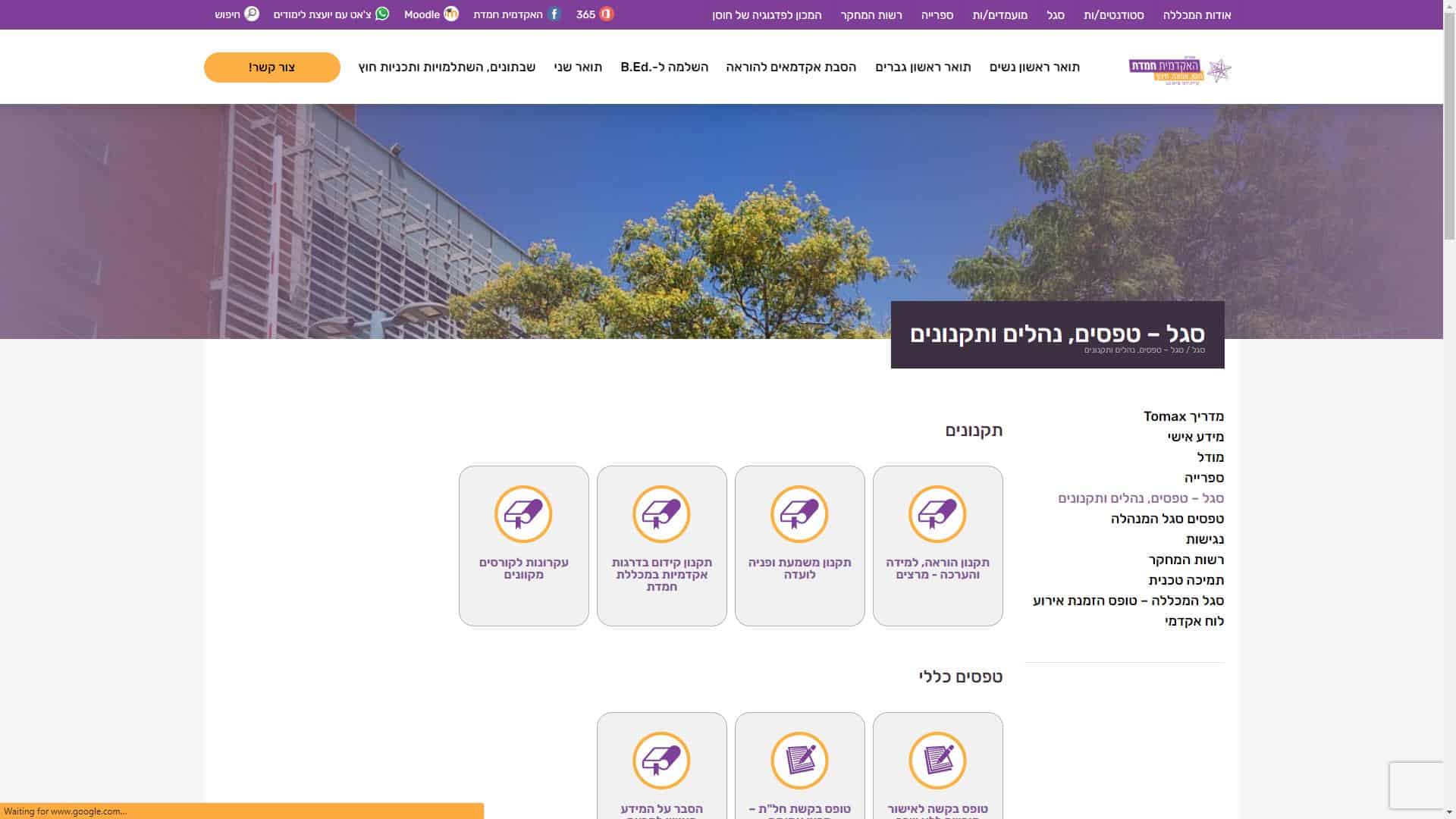Click the search magnifier icon
The image size is (1456, 819).
[252, 14]
